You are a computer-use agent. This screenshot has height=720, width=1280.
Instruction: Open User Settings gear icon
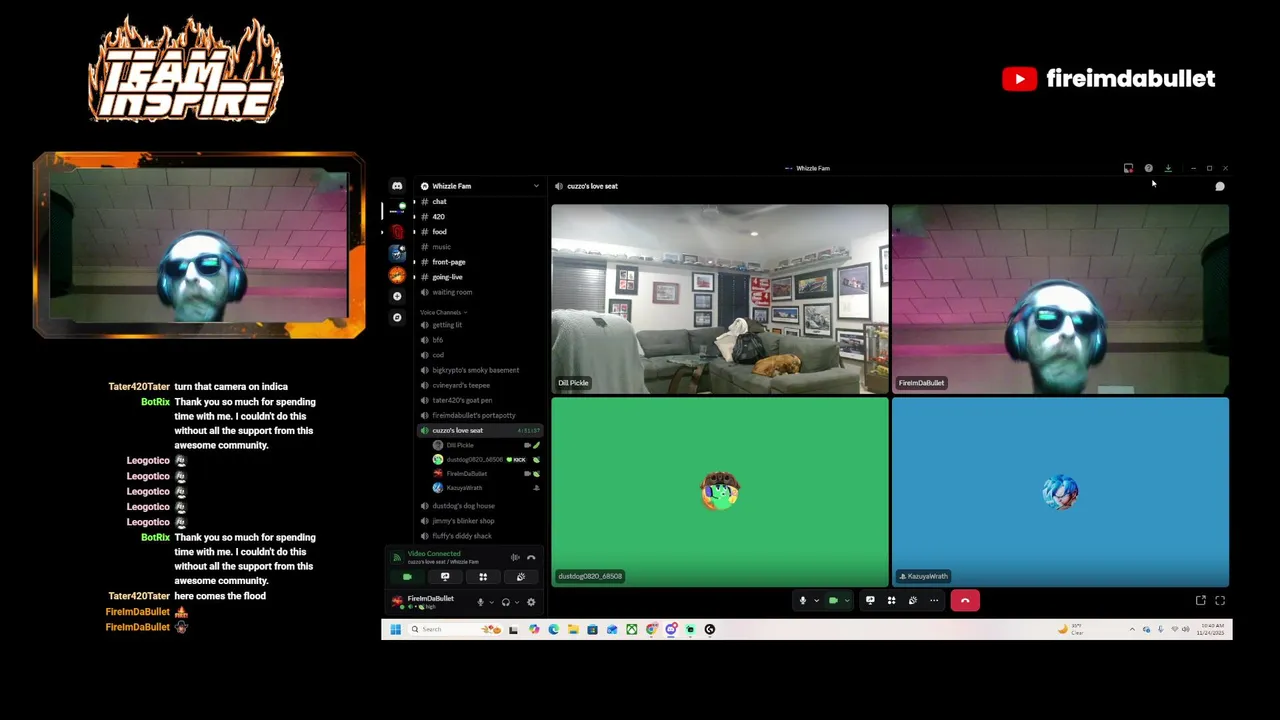[x=531, y=602]
